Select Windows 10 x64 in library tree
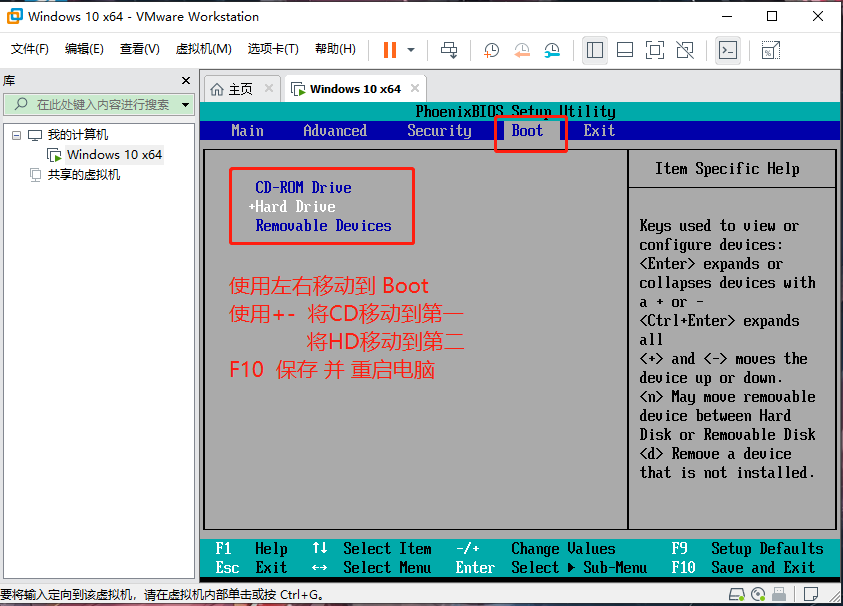The image size is (843, 606). click(x=114, y=155)
